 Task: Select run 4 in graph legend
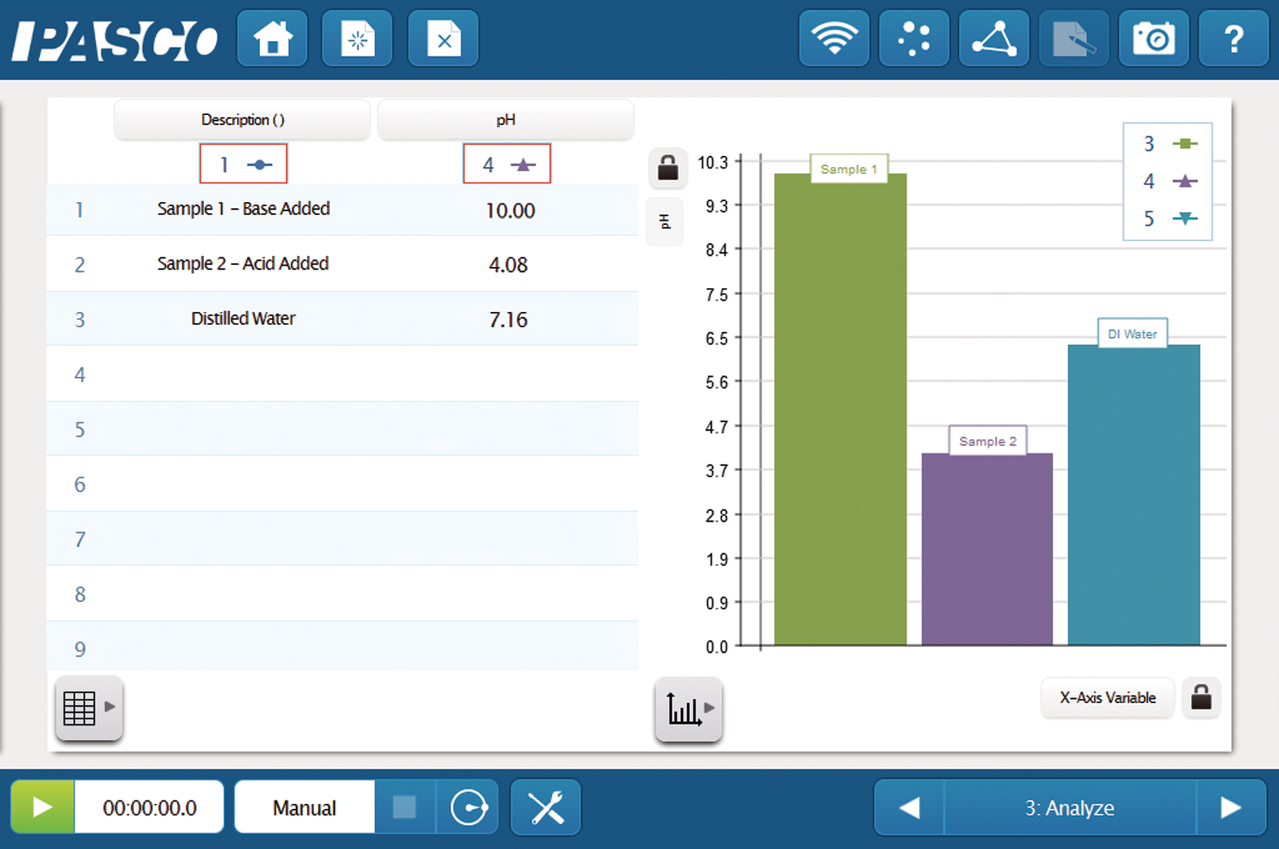point(1168,182)
